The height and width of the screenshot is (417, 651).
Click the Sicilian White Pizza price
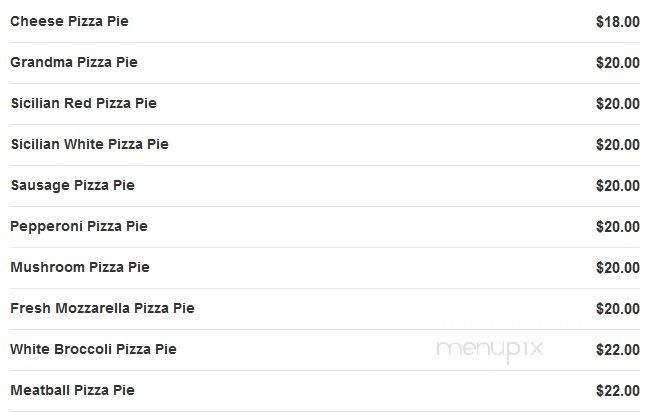tap(617, 145)
